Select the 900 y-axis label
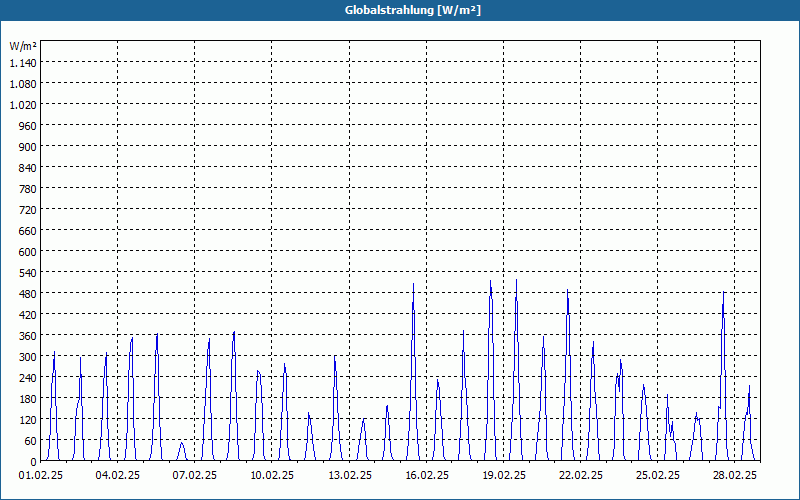The image size is (800, 500). point(28,146)
